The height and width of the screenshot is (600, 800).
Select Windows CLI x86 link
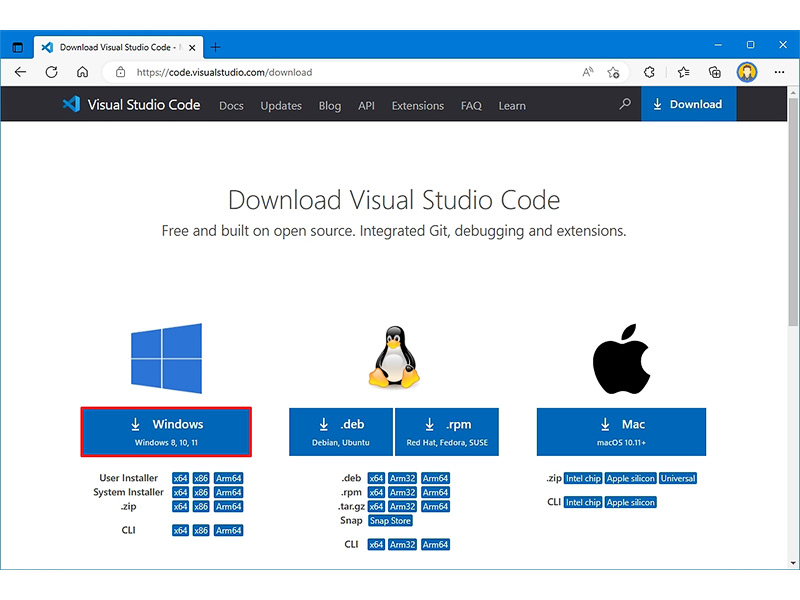pyautogui.click(x=201, y=531)
